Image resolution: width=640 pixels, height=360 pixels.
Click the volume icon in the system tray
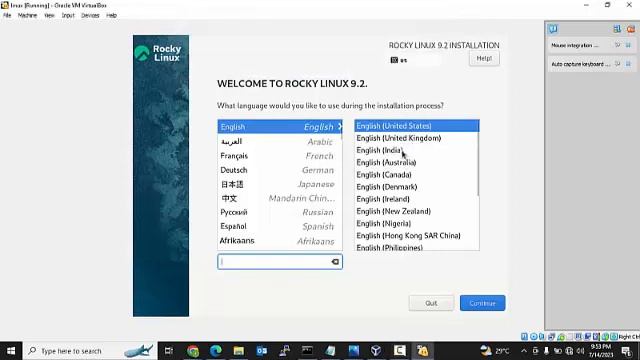tap(580, 351)
